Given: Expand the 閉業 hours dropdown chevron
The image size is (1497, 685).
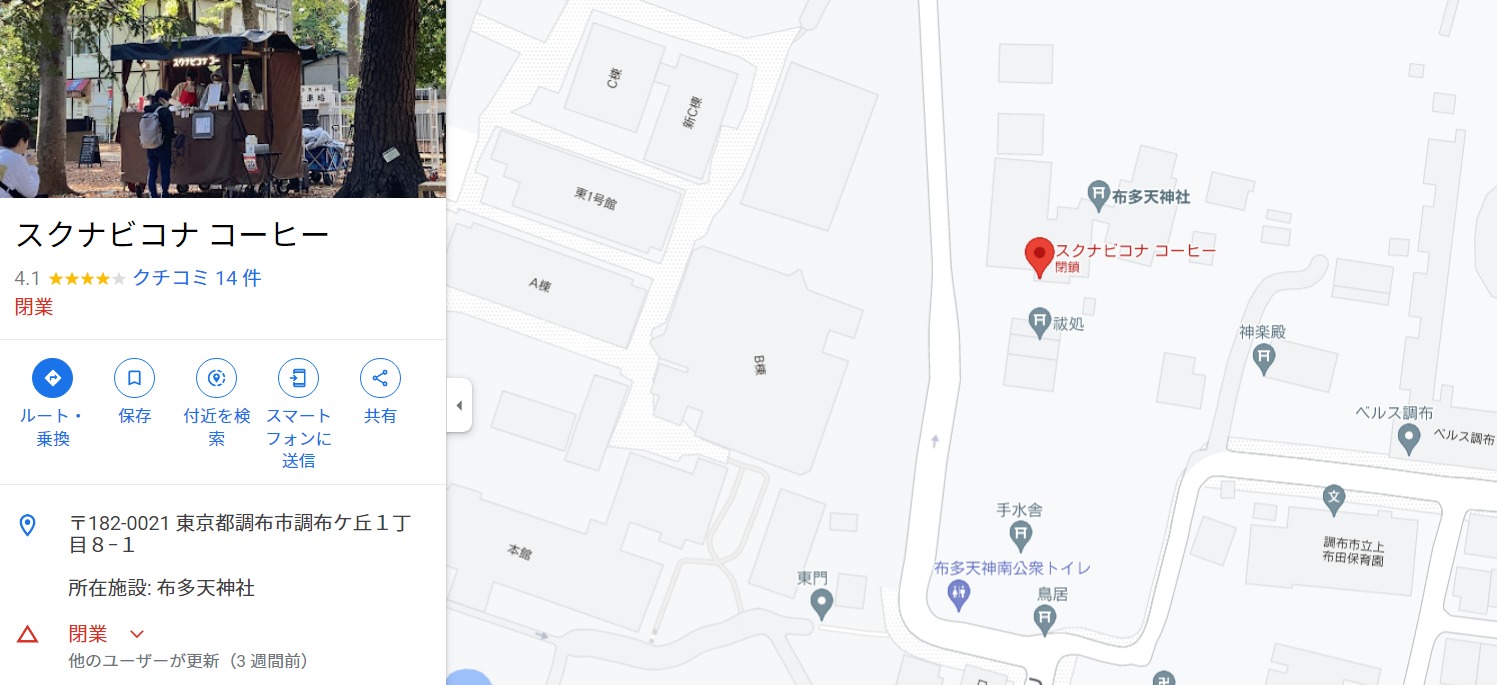Looking at the screenshot, I should click(x=137, y=634).
